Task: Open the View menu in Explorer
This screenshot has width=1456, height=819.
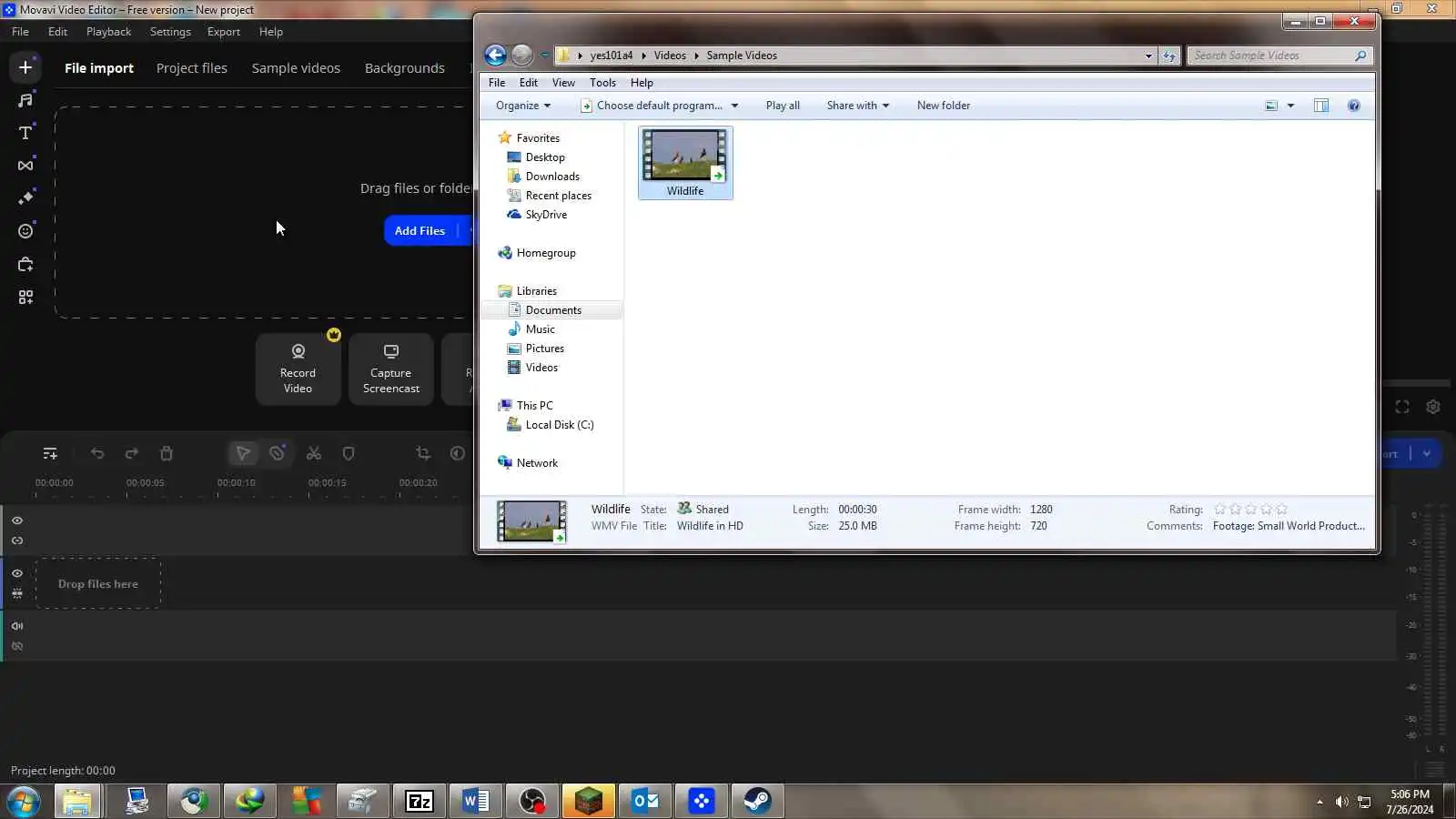Action: pyautogui.click(x=563, y=83)
